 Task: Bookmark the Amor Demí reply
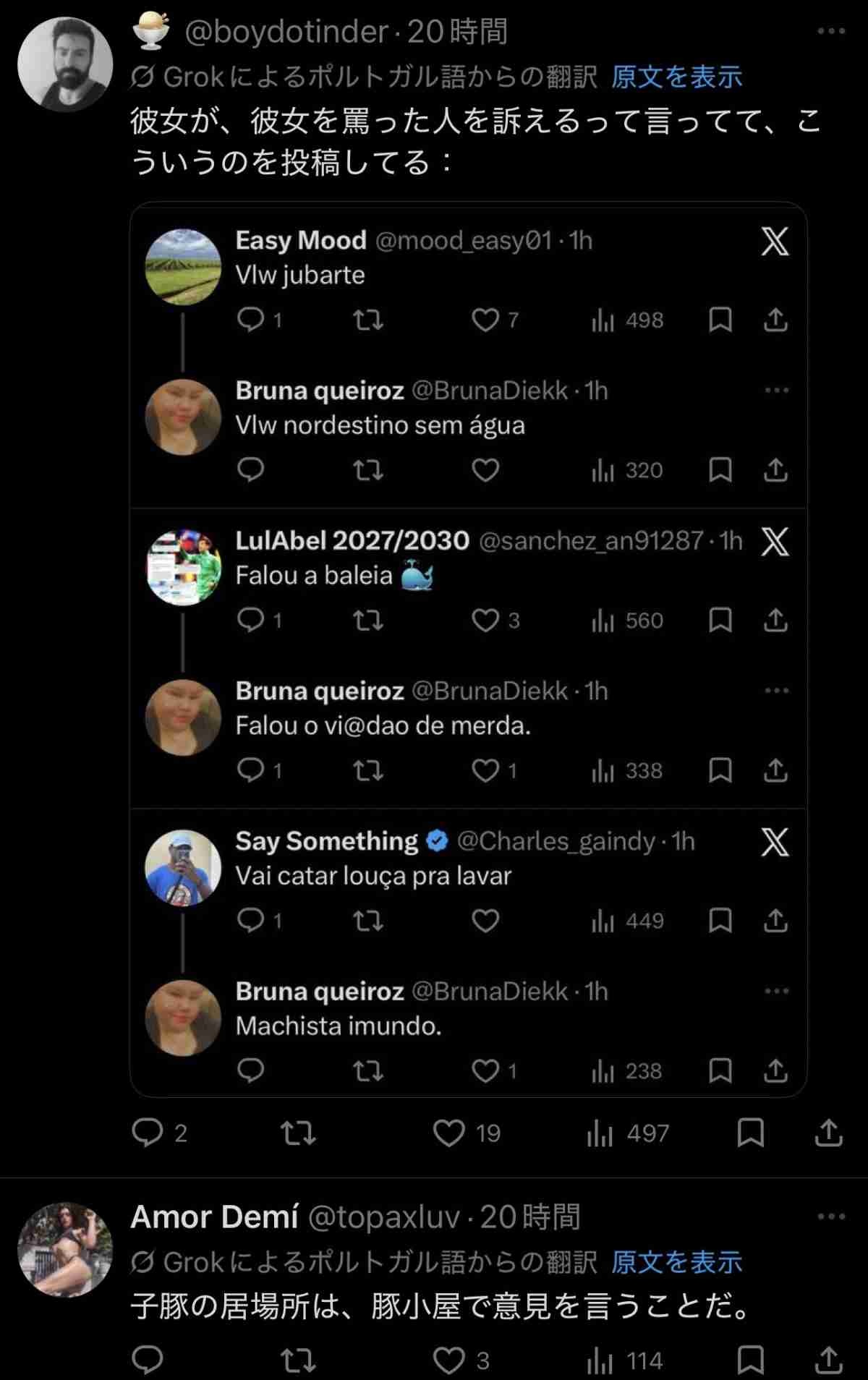(750, 1360)
